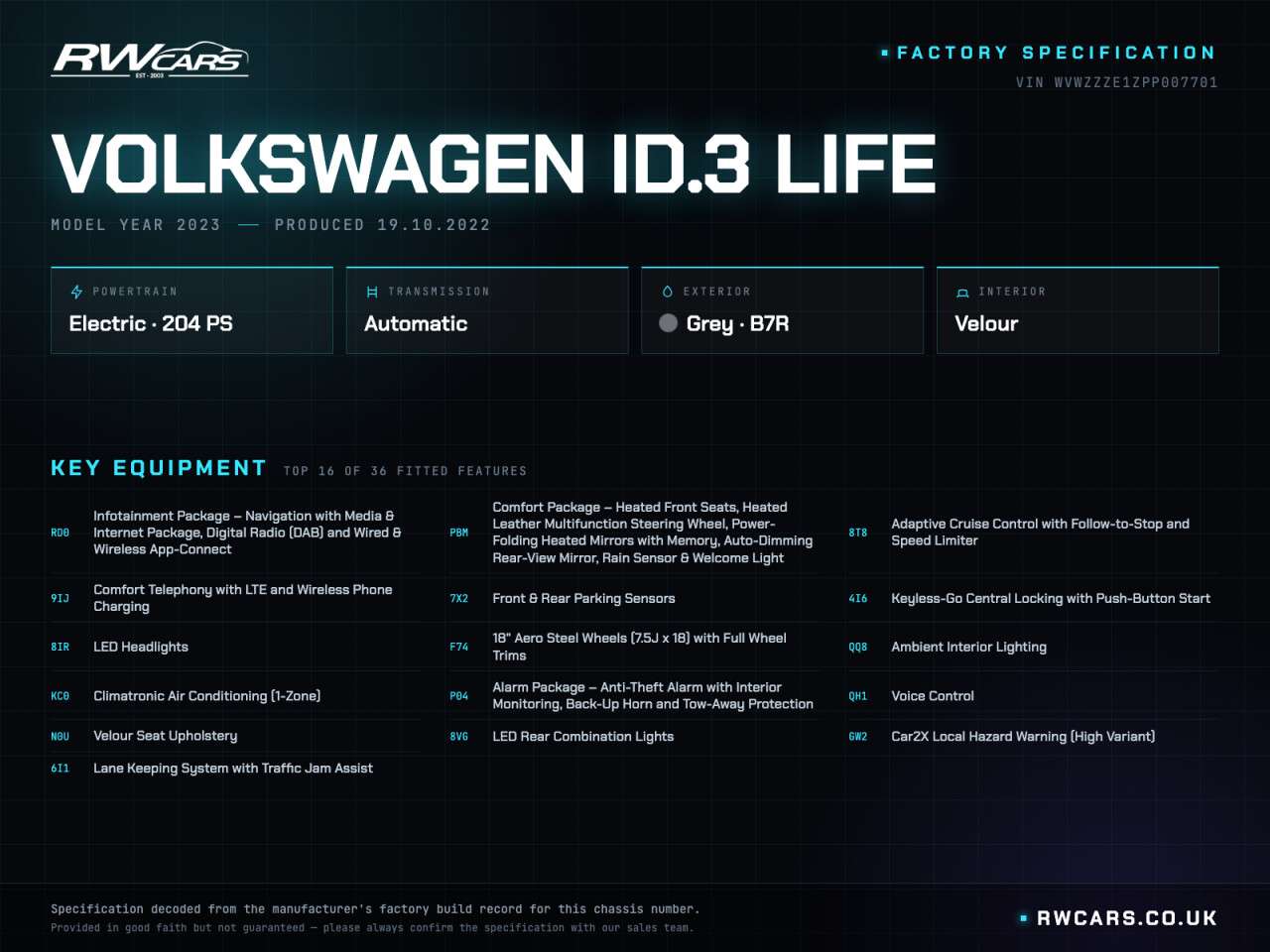Viewport: 1270px width, 952px height.
Task: Click Top 16 of 36 Fitted Features
Action: pos(405,471)
